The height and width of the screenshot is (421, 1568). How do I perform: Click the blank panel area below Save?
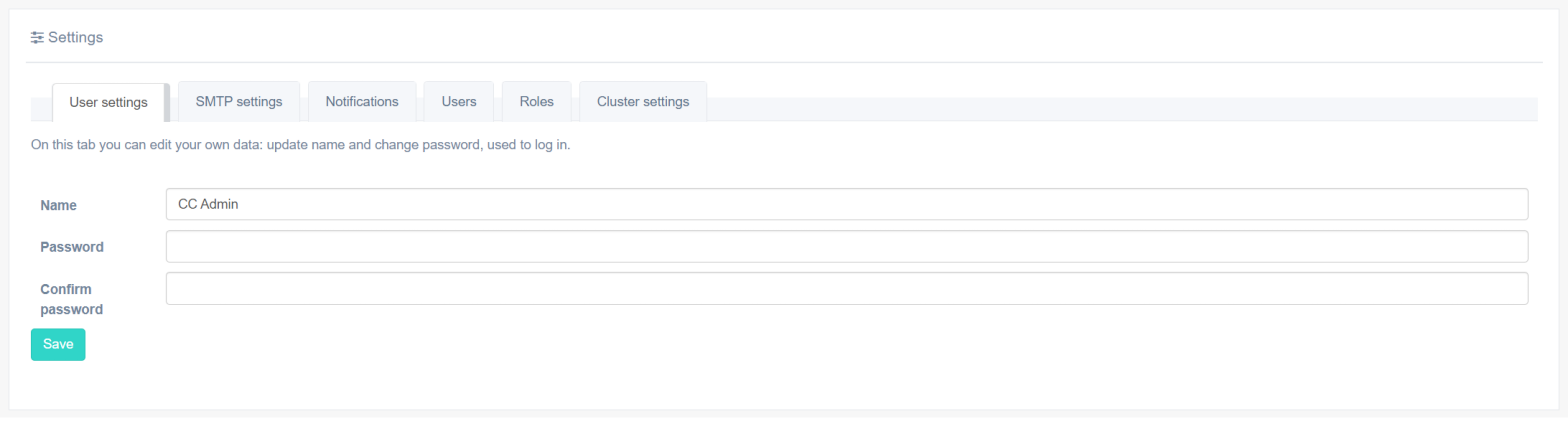pos(700,385)
